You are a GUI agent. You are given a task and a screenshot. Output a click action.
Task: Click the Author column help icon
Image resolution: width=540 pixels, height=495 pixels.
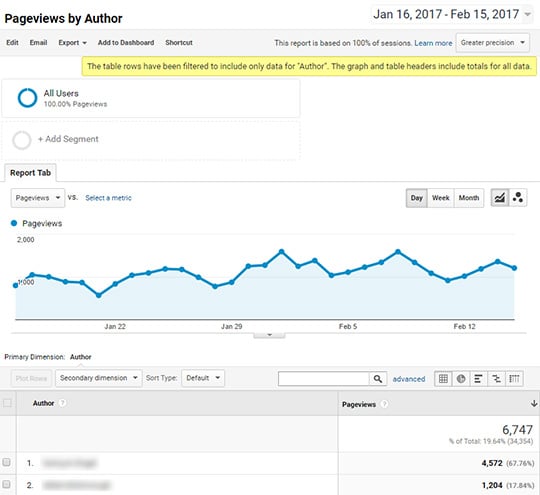(x=62, y=403)
